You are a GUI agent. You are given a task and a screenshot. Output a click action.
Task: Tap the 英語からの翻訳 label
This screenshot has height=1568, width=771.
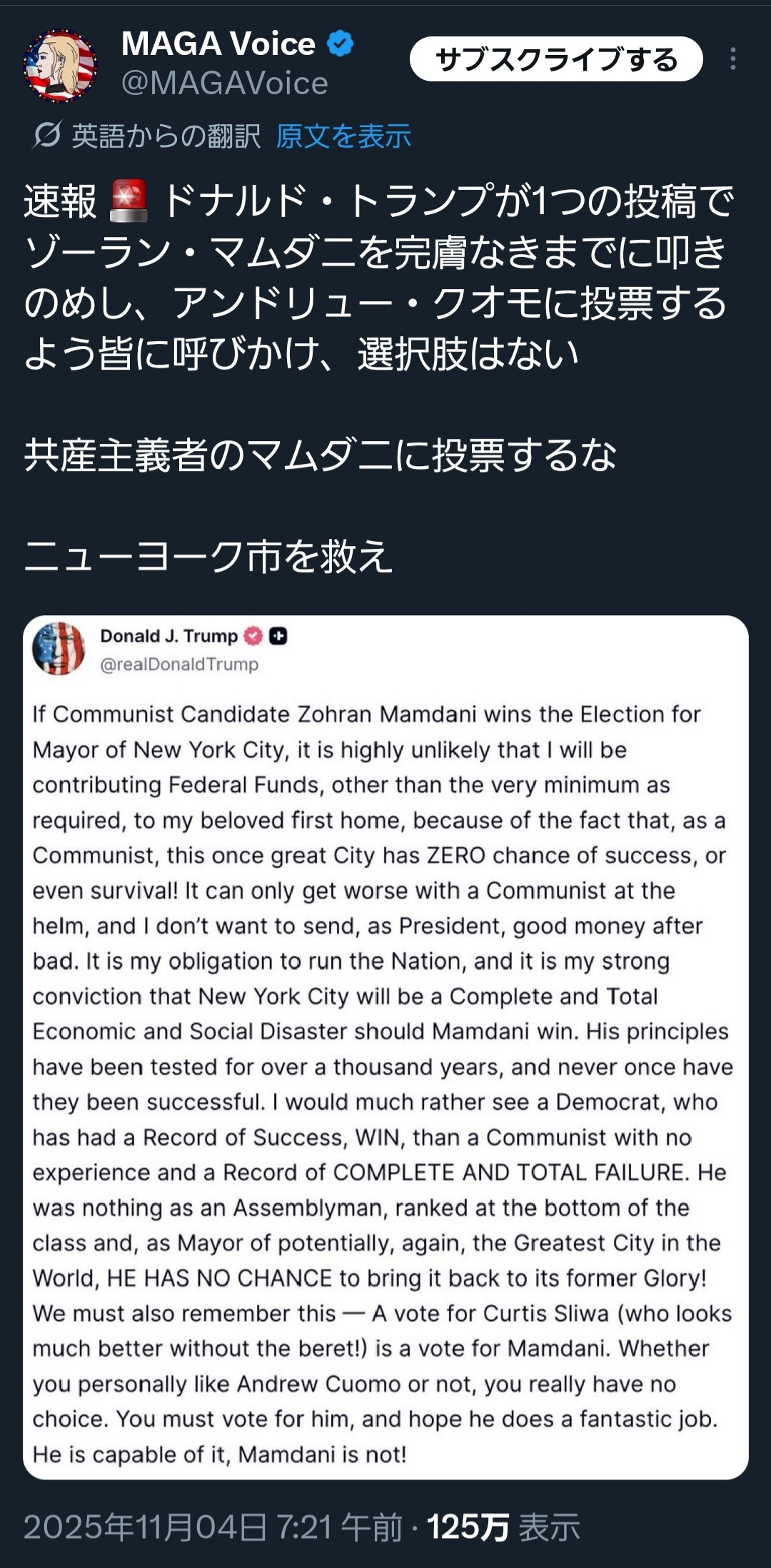pyautogui.click(x=166, y=136)
